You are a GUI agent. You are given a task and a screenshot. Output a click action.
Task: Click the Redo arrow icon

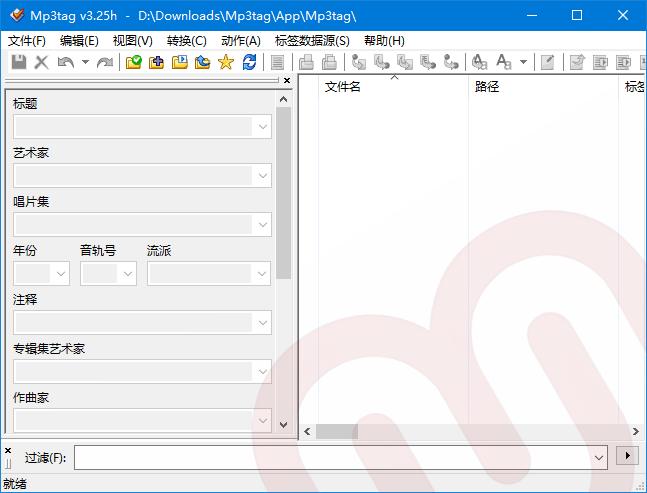[105, 62]
